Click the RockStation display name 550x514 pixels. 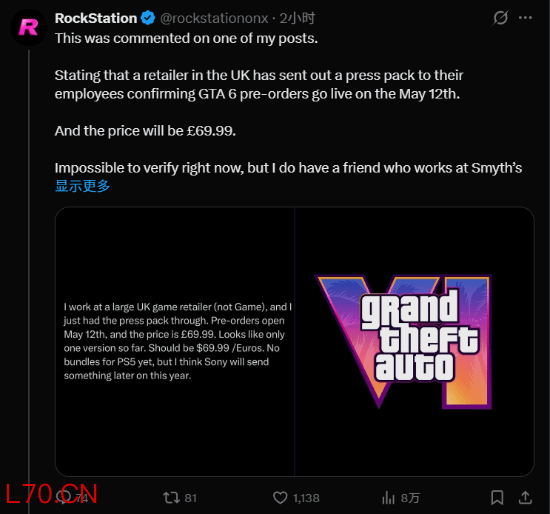[x=96, y=18]
